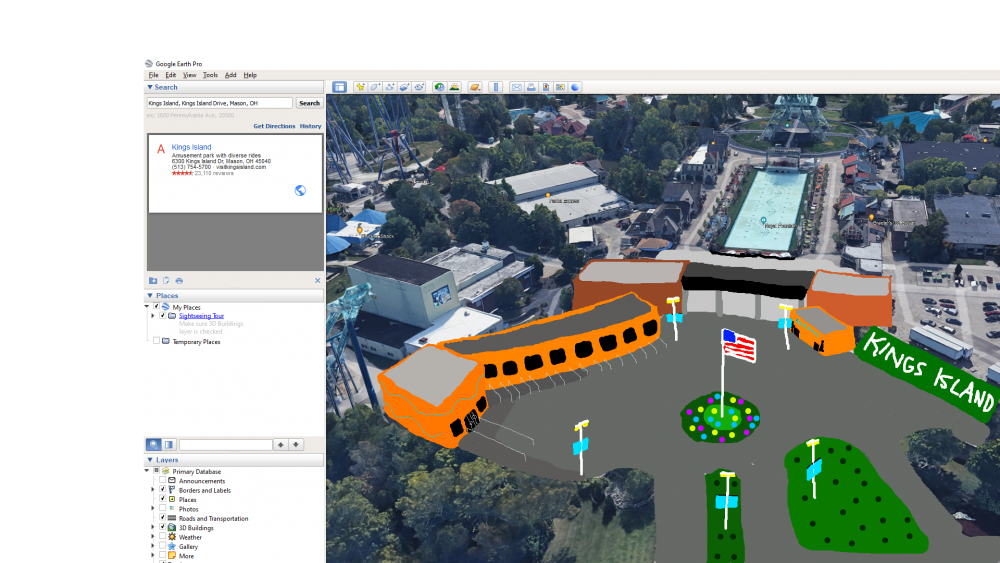
Task: Open the ruler measurement tool
Action: click(x=496, y=87)
